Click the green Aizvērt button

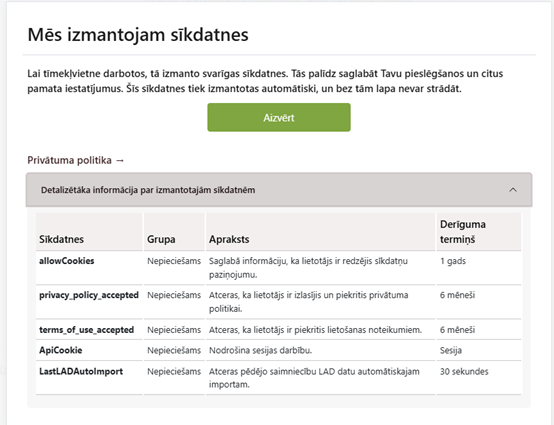click(279, 117)
